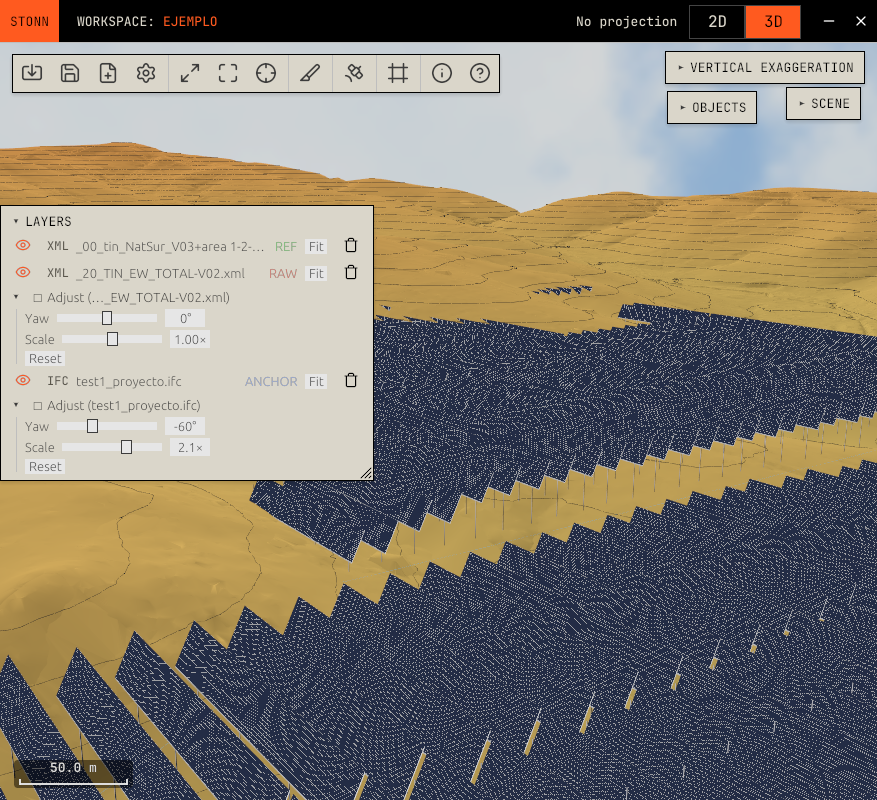Viewport: 877px width, 800px height.
Task: Click the expand diagonal arrows icon
Action: [190, 73]
